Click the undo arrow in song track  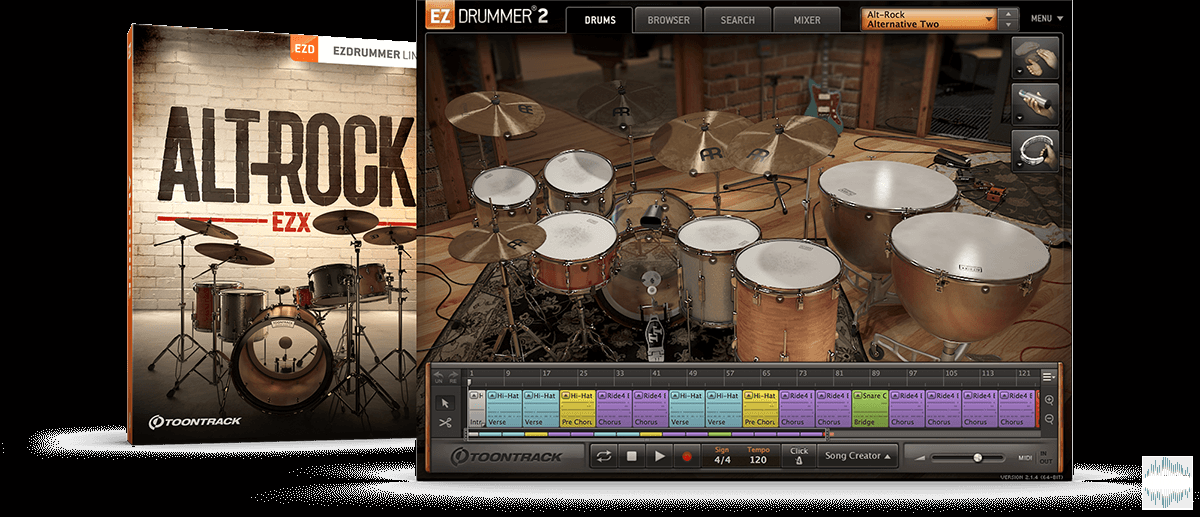tap(437, 377)
